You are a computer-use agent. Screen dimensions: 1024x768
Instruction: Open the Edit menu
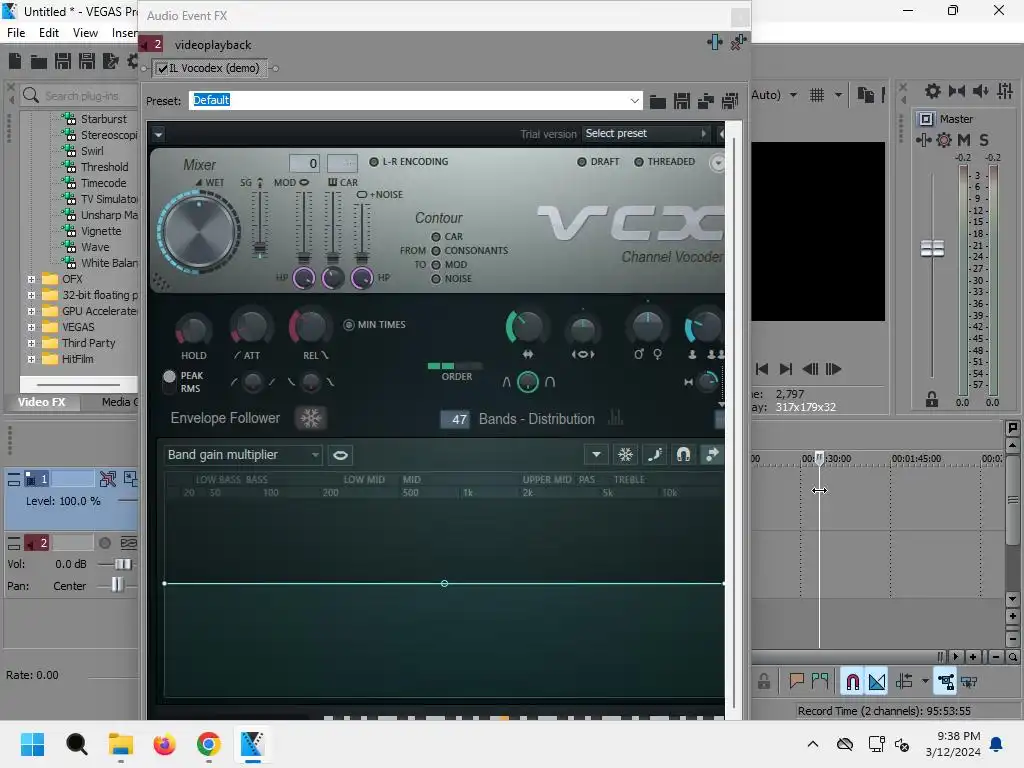[x=48, y=33]
